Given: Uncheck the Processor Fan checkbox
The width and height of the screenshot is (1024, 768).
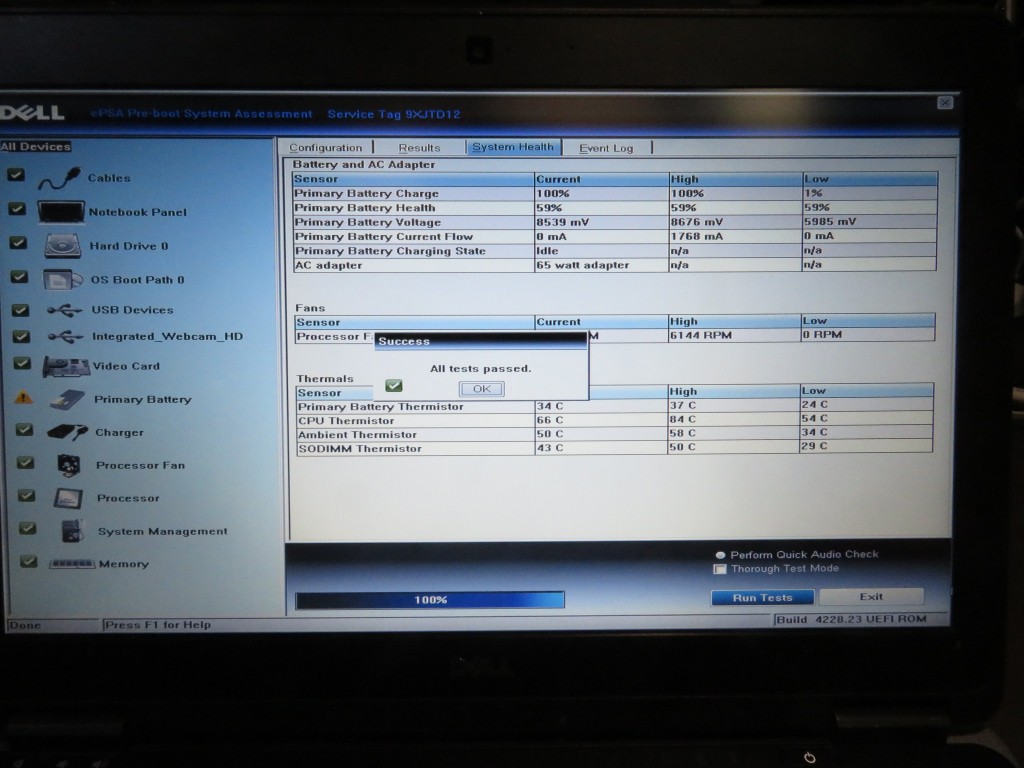Looking at the screenshot, I should [25, 462].
